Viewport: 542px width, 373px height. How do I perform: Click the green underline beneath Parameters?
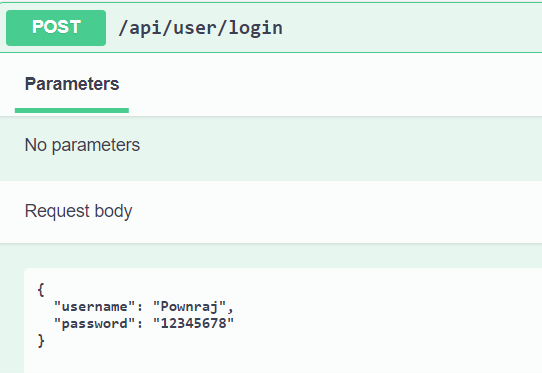72,110
